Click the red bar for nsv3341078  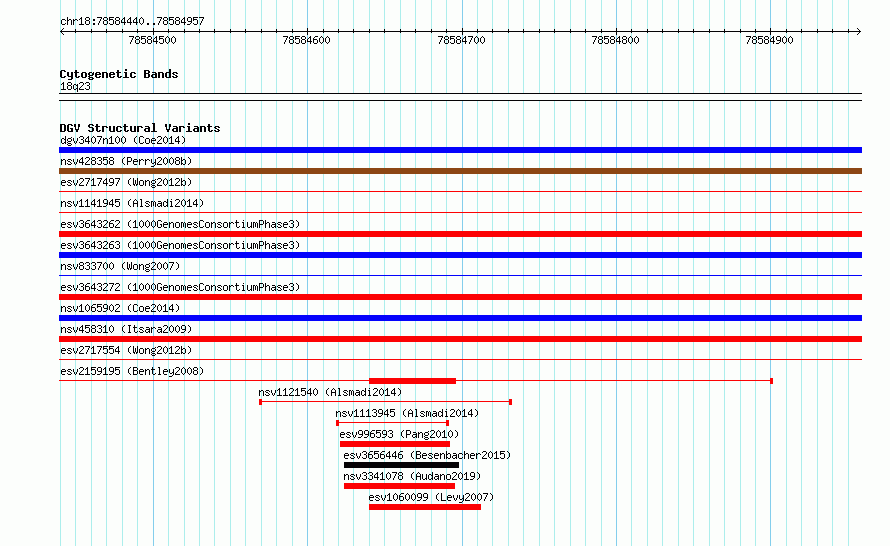pos(400,486)
